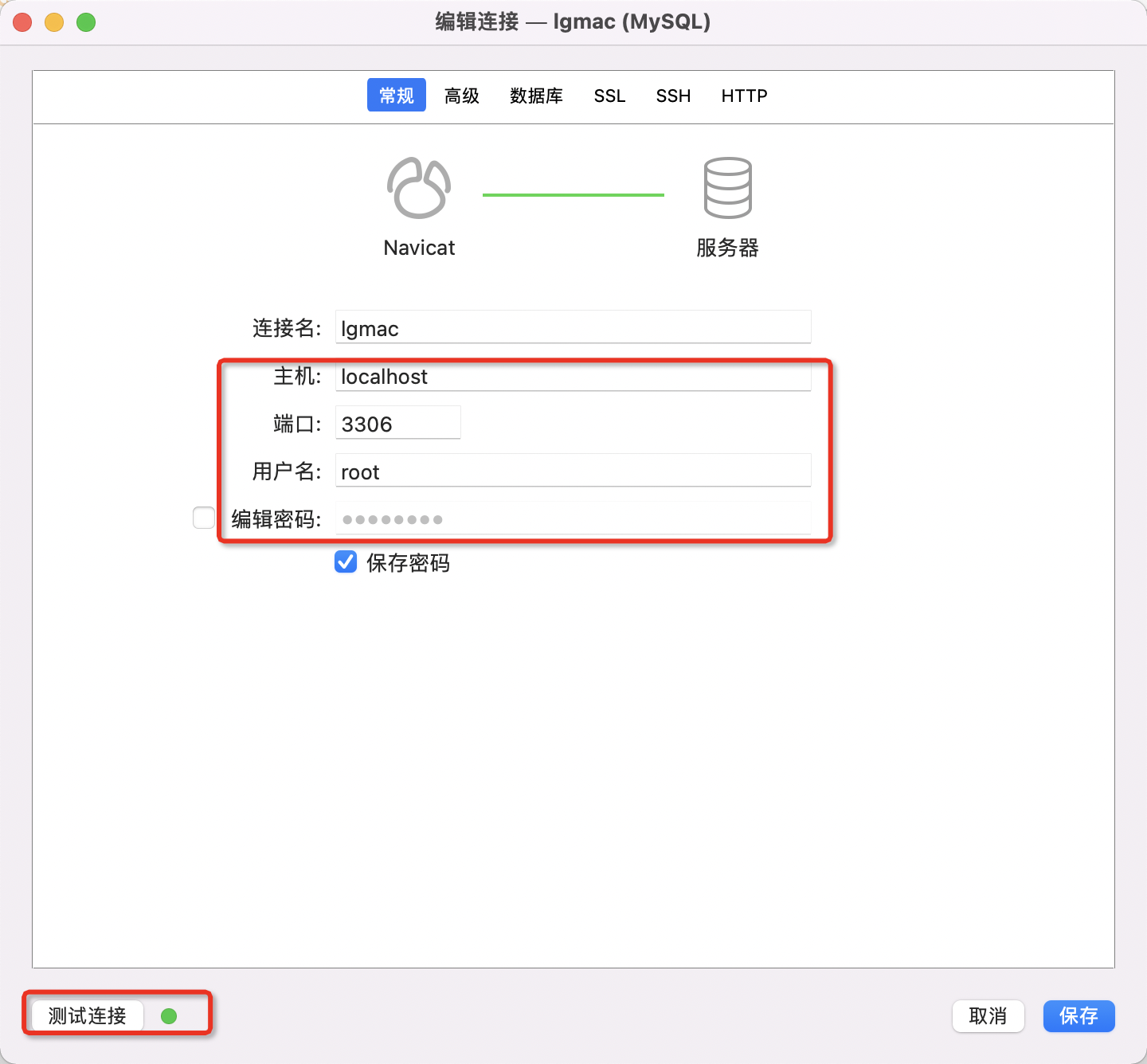Select the 主机 field containing localhost
1147x1064 pixels.
[x=573, y=376]
